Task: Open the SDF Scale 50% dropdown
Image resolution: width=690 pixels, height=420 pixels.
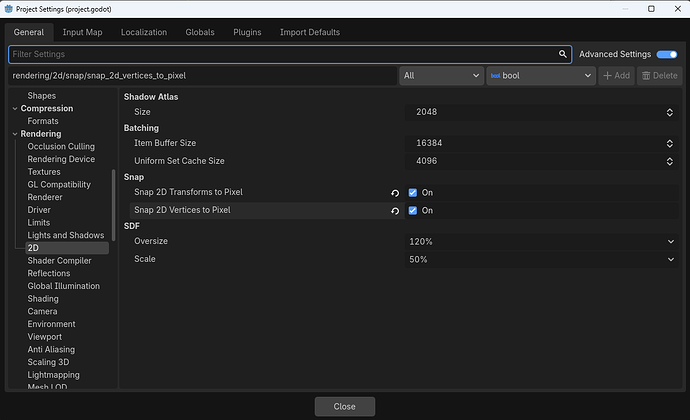Action: [x=541, y=259]
